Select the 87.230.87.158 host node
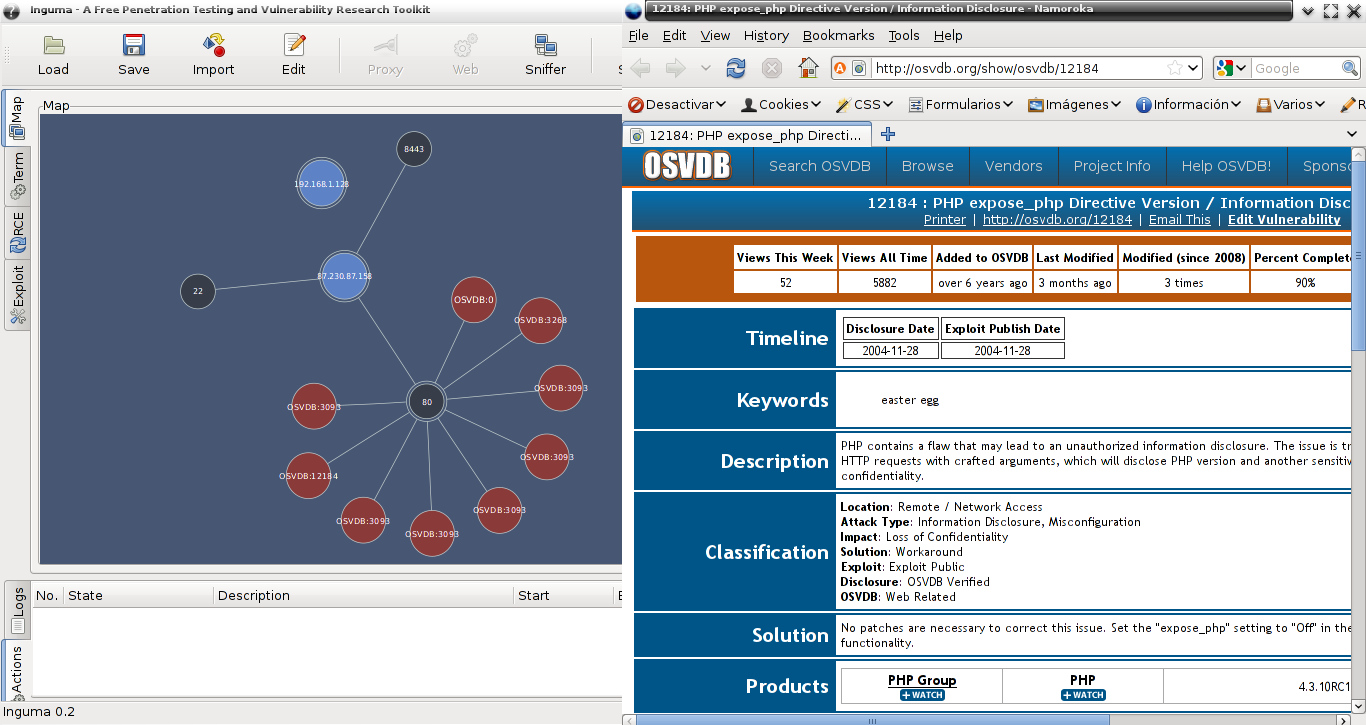 (344, 276)
